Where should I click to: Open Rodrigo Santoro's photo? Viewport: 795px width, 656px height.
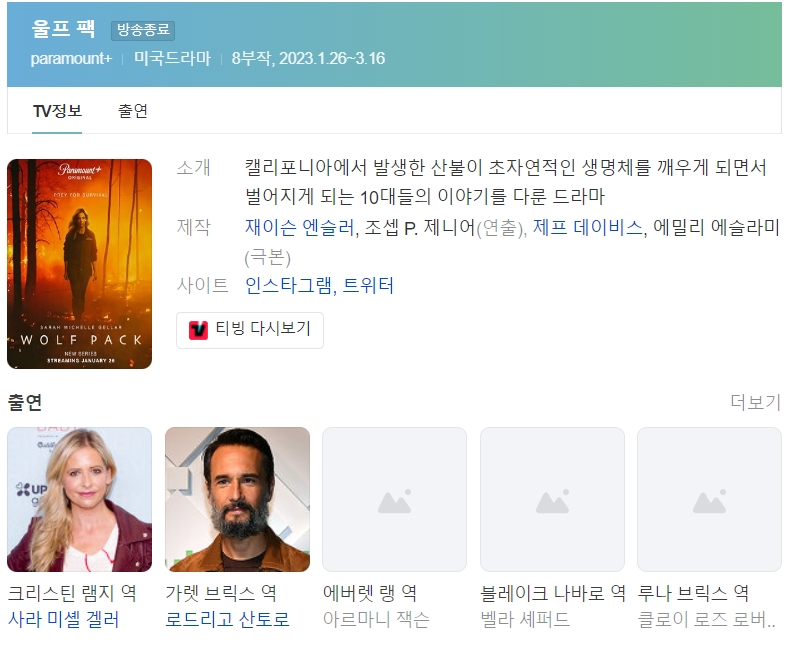point(237,500)
